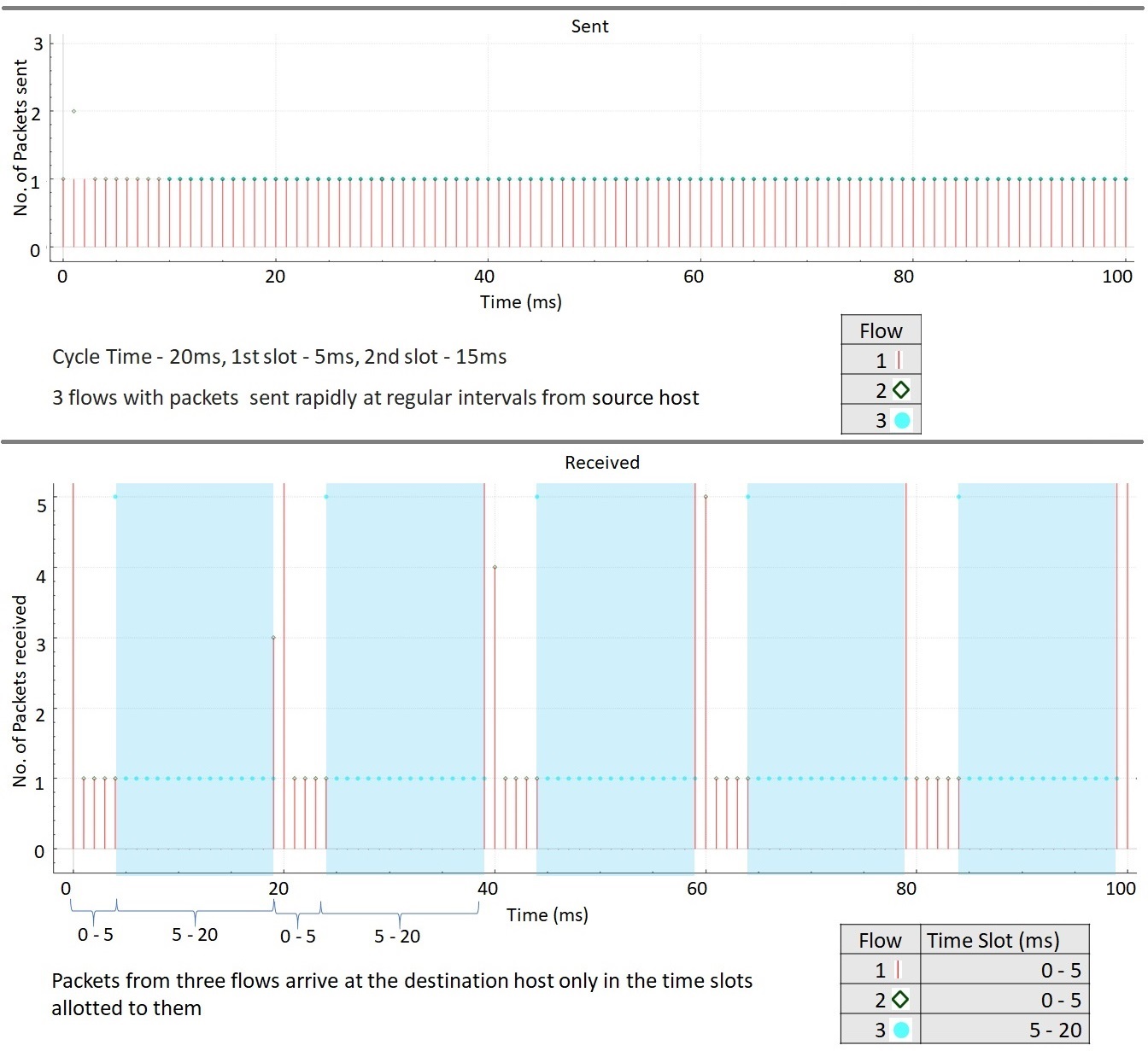Click flow 1 red line marker in lower table
The width and height of the screenshot is (1148, 1051).
click(x=898, y=970)
